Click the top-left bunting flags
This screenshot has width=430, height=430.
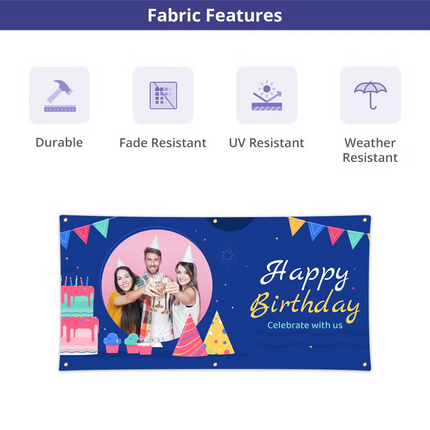85,233
